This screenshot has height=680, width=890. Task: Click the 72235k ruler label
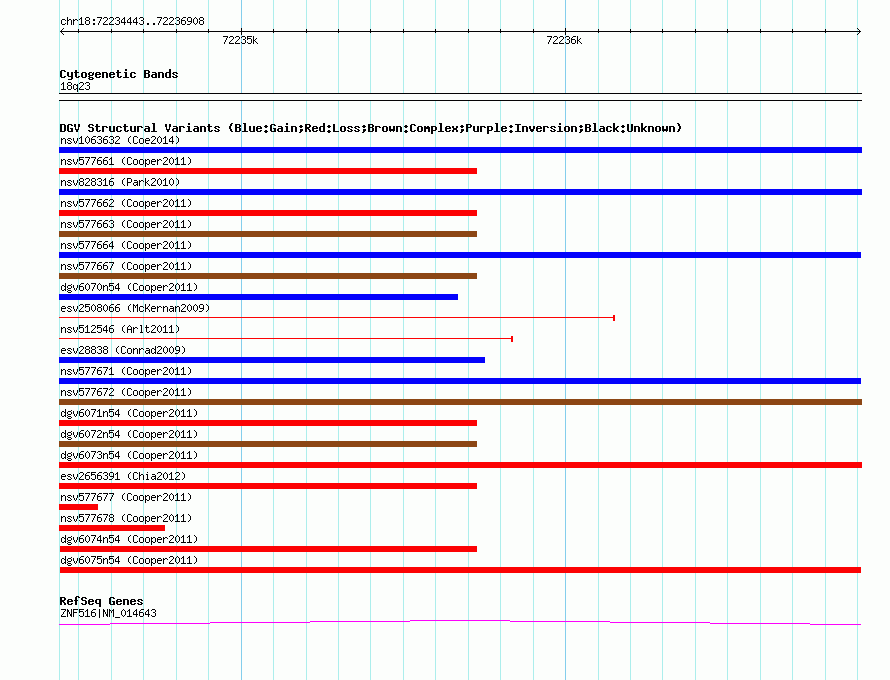pyautogui.click(x=240, y=40)
